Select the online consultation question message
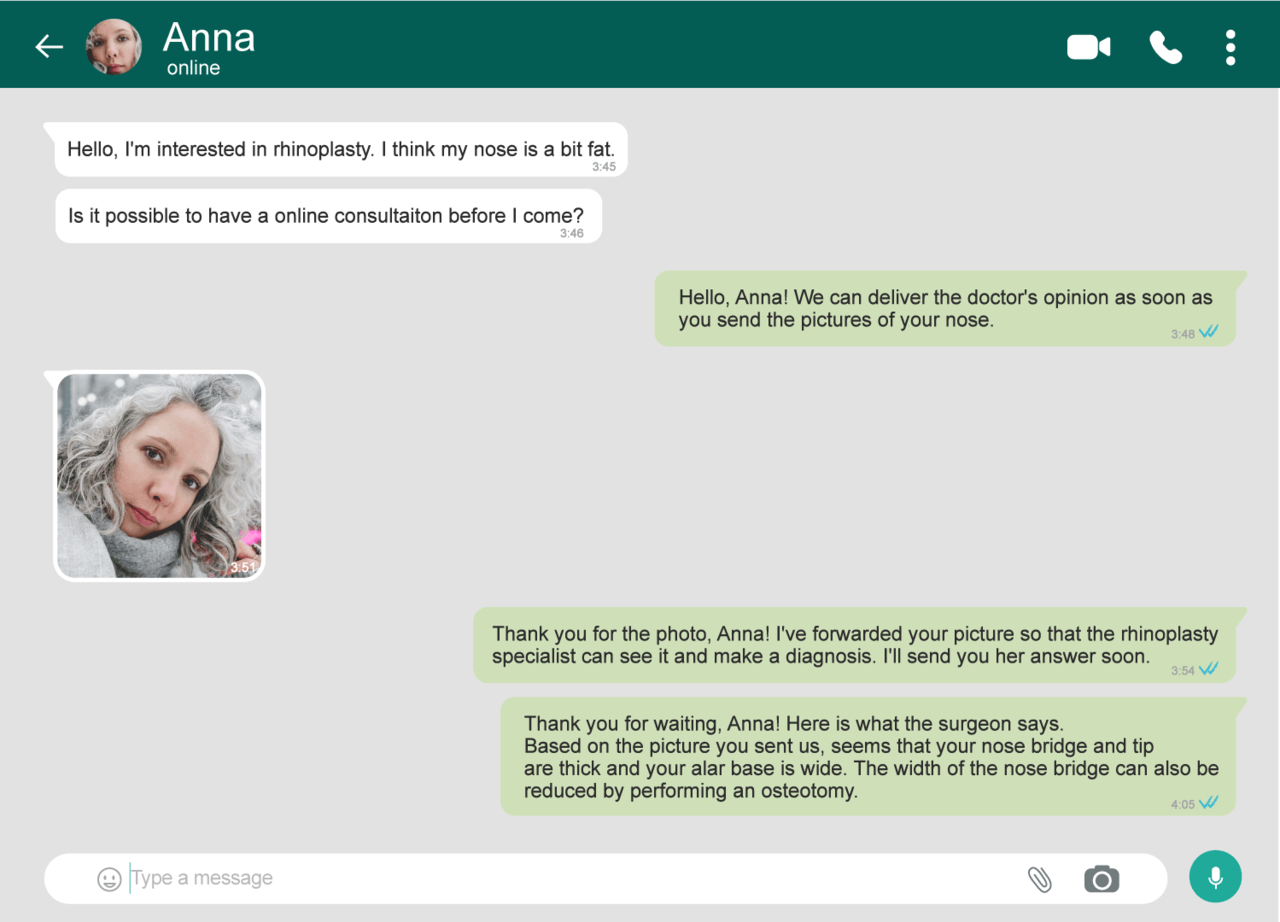The image size is (1280, 922). (x=329, y=216)
